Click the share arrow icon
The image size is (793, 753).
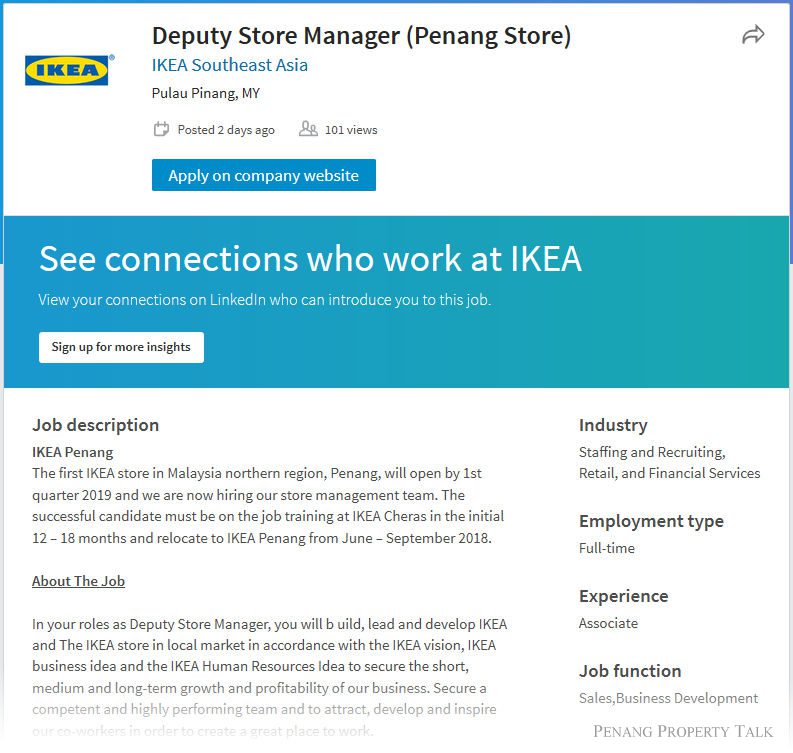[753, 35]
